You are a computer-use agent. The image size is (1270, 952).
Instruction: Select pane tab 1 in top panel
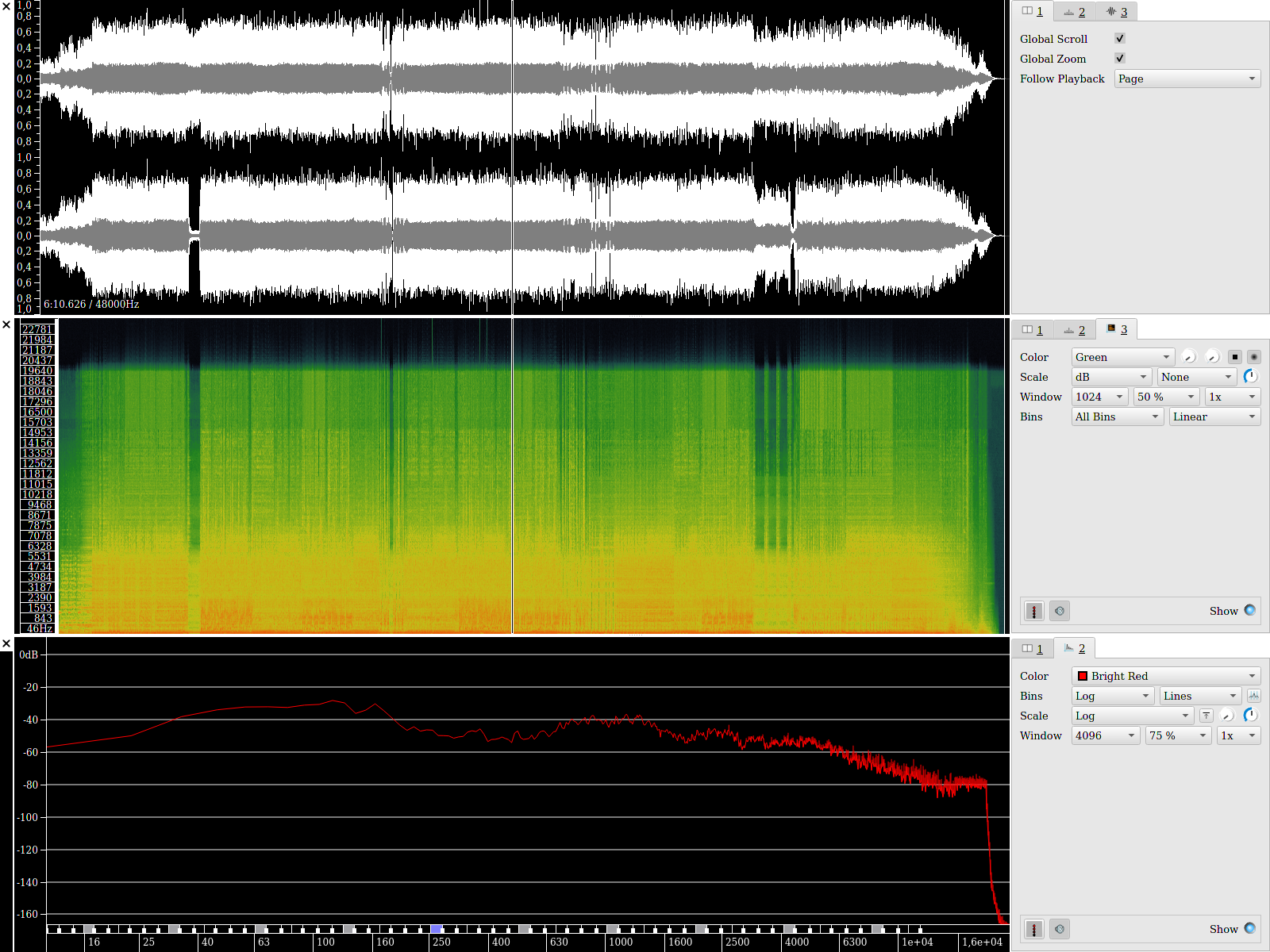pos(1032,11)
